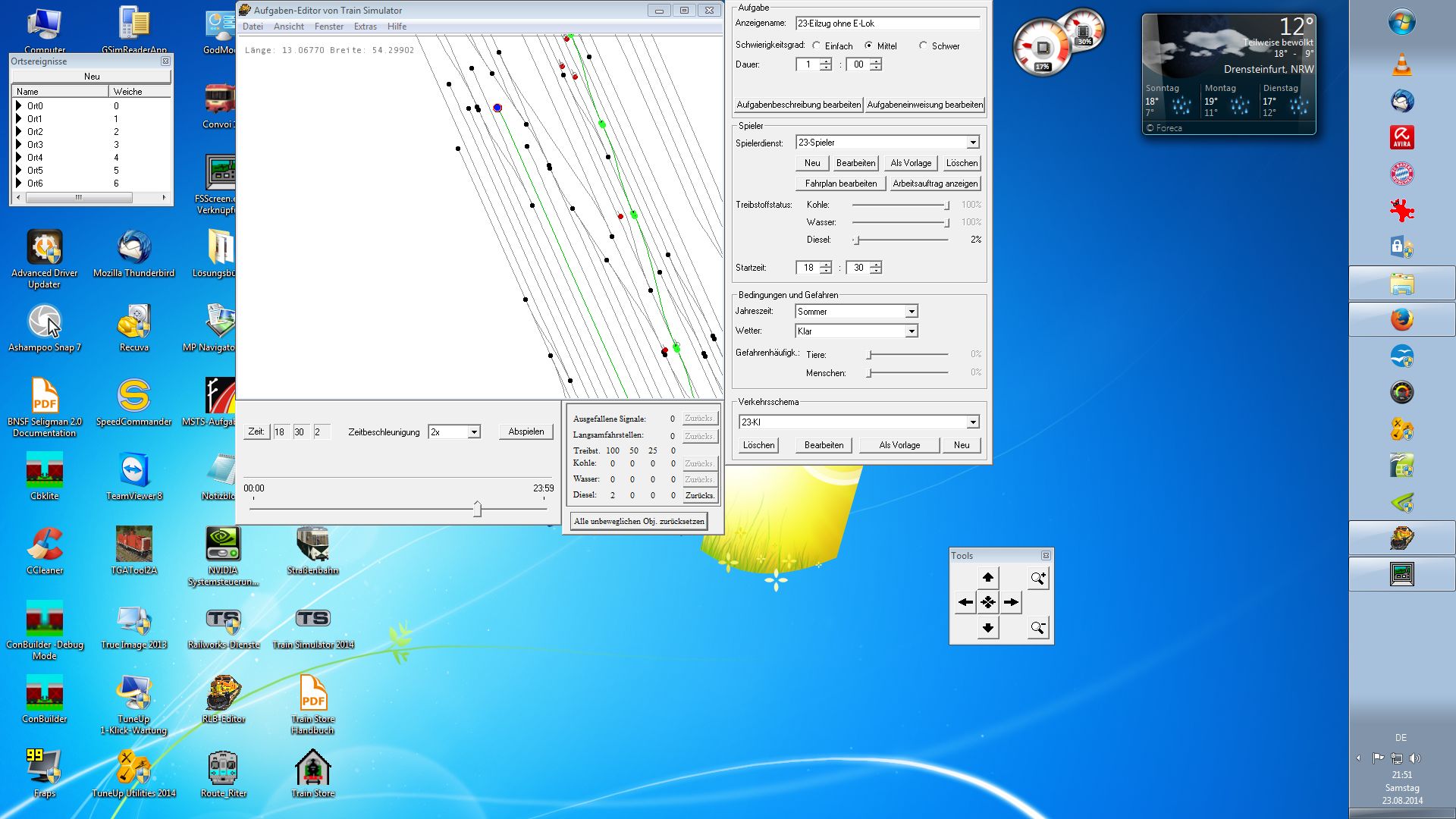Select Mittel difficulty radio button

(x=869, y=45)
